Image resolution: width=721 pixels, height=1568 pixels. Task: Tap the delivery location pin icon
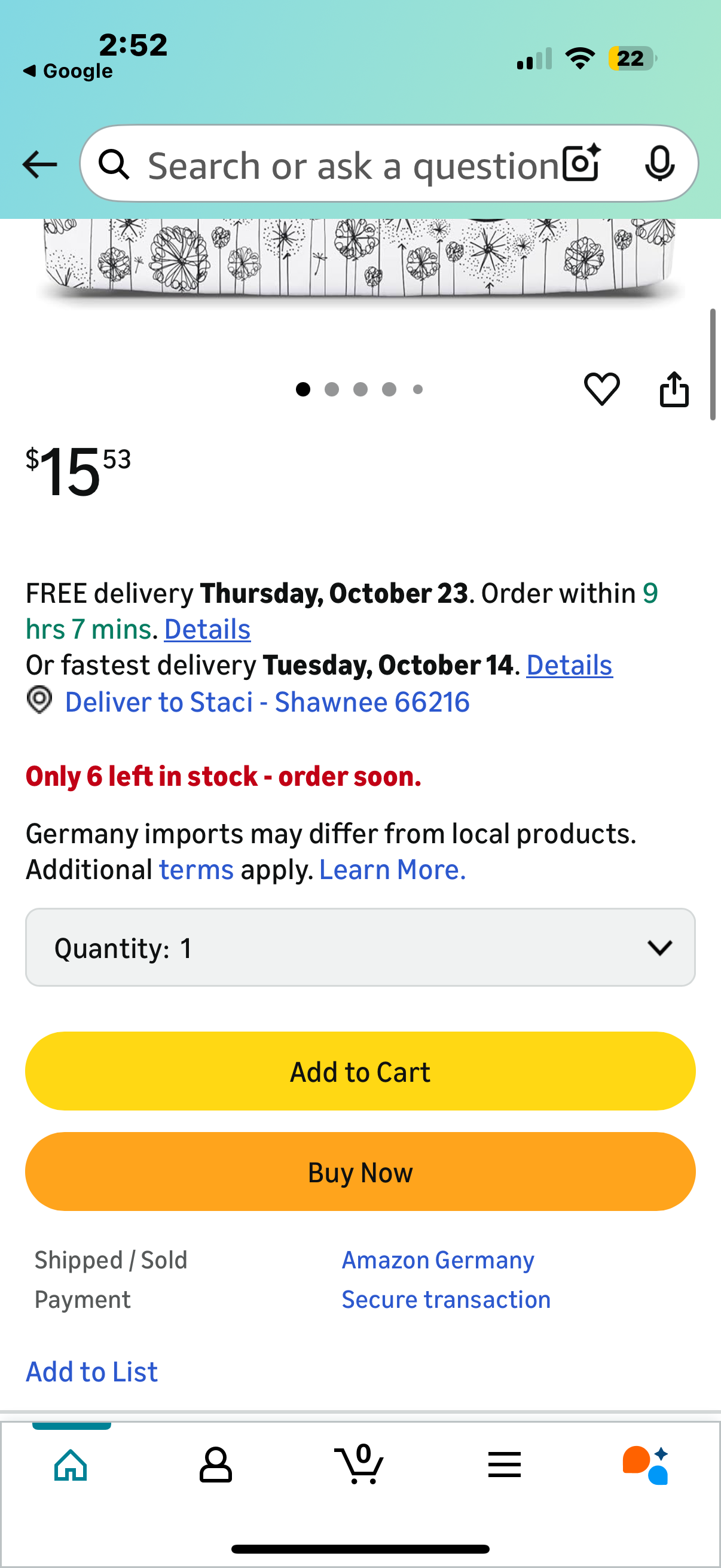click(39, 701)
